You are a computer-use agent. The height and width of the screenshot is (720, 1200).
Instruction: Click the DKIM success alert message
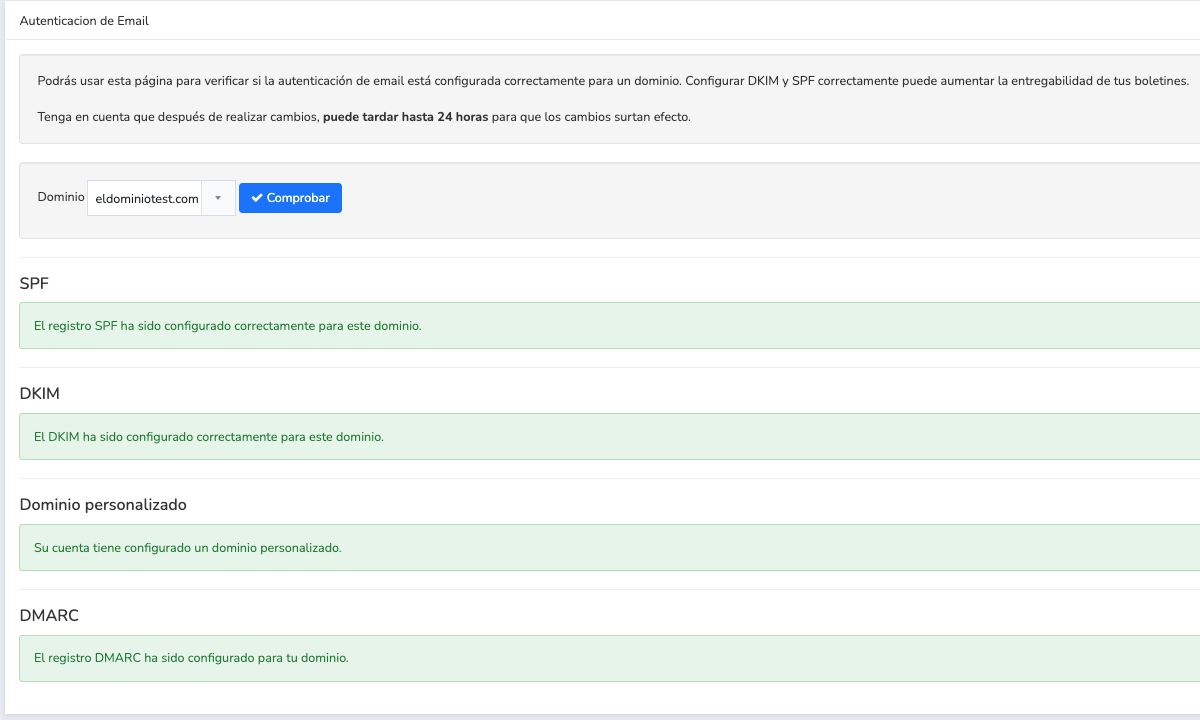tap(208, 437)
